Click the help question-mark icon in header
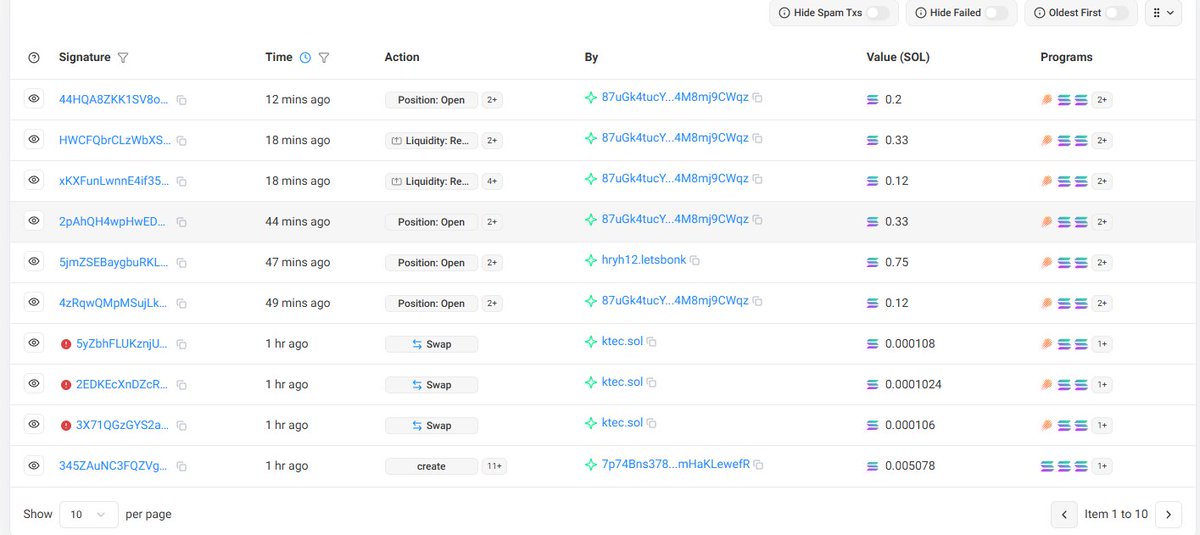The width and height of the screenshot is (1200, 535). (x=34, y=58)
